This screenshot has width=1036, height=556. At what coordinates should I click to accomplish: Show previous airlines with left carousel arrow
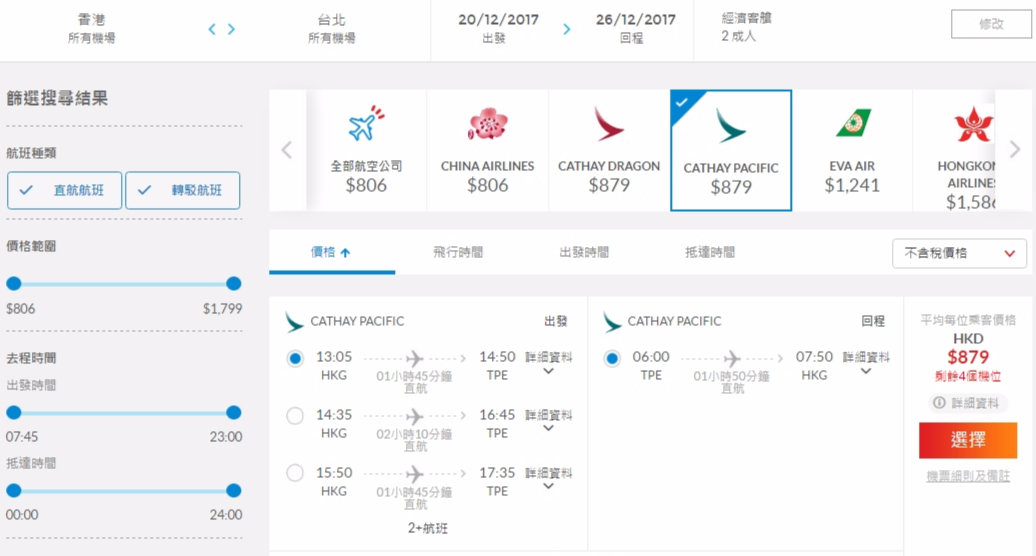(287, 150)
